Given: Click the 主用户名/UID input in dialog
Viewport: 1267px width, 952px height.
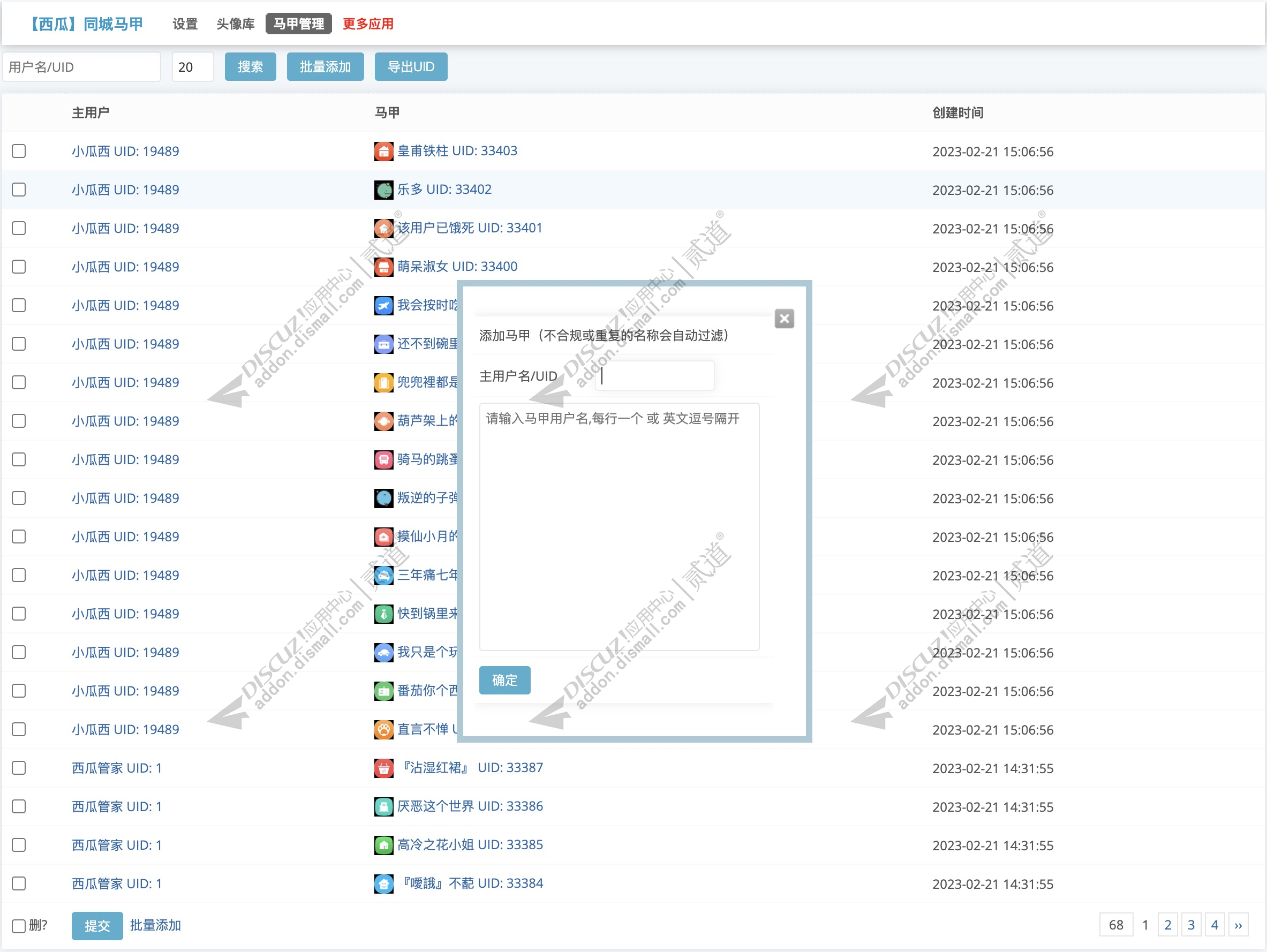Looking at the screenshot, I should (655, 376).
